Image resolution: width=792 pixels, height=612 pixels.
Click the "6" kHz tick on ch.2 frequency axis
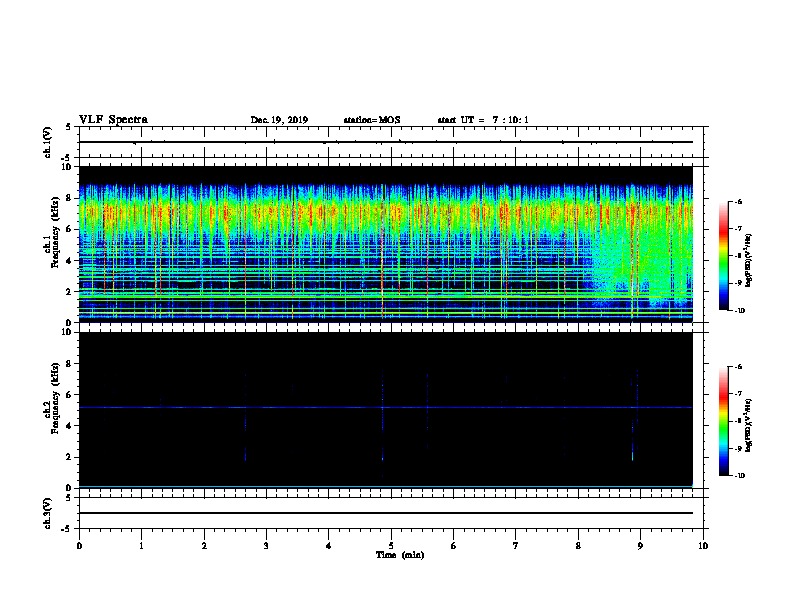click(x=69, y=395)
